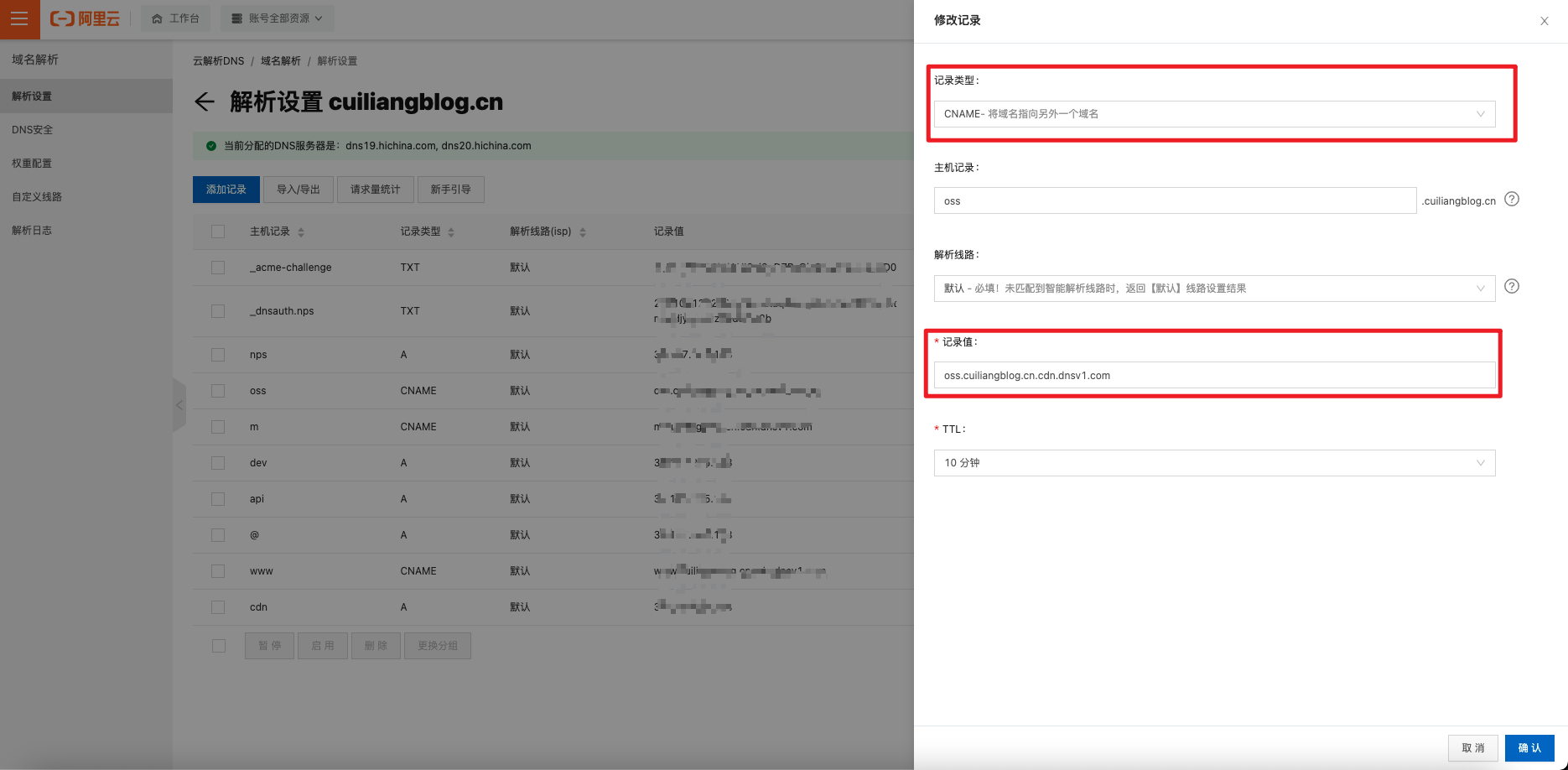
Task: Go back with the arrow beside 解析设置
Action: (x=205, y=102)
